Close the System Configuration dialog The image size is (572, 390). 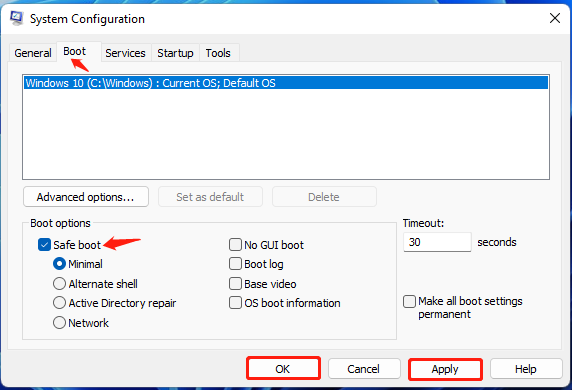coord(554,18)
